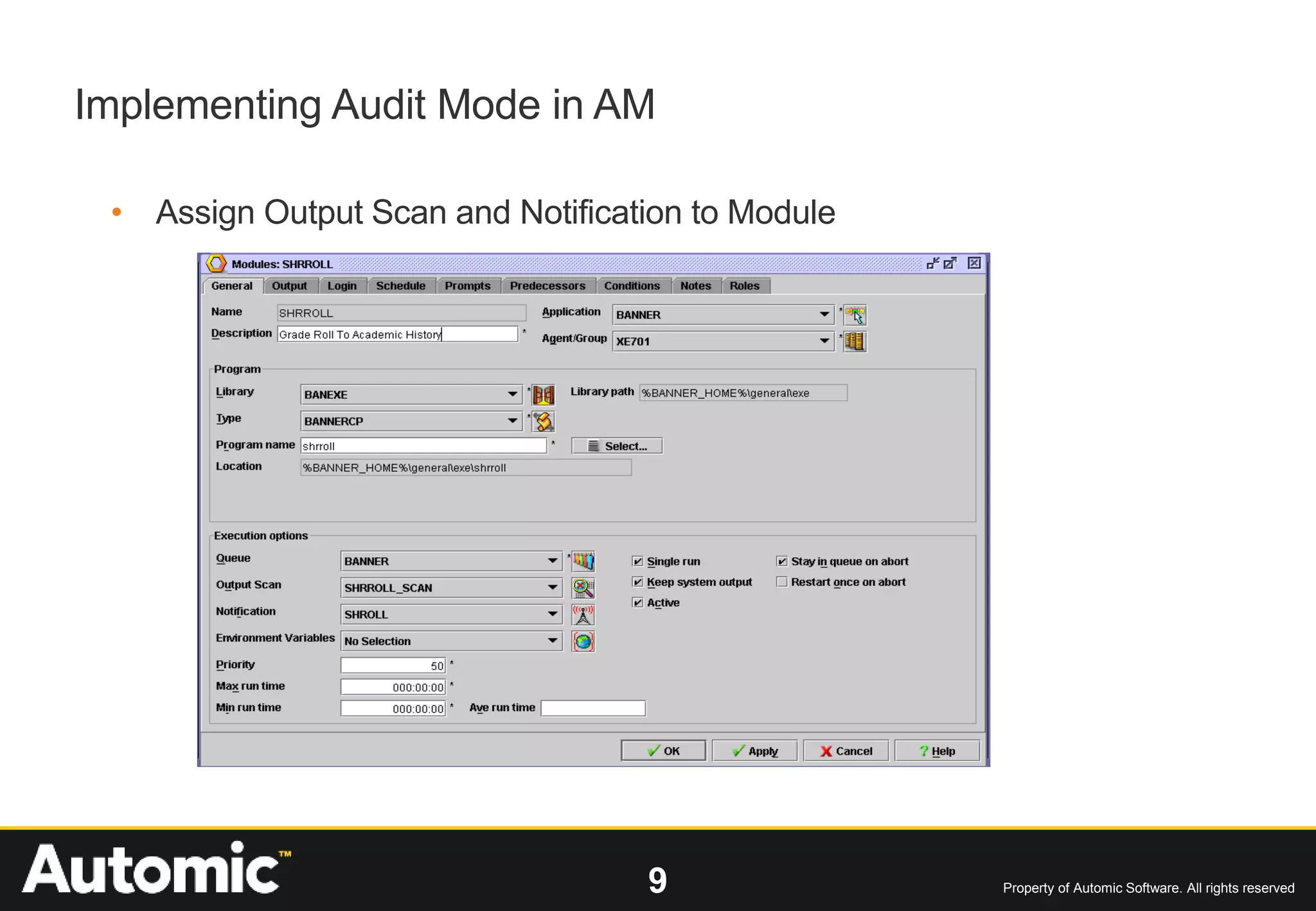The height and width of the screenshot is (911, 1316).
Task: Toggle Stay in queue on abort
Action: (x=782, y=562)
